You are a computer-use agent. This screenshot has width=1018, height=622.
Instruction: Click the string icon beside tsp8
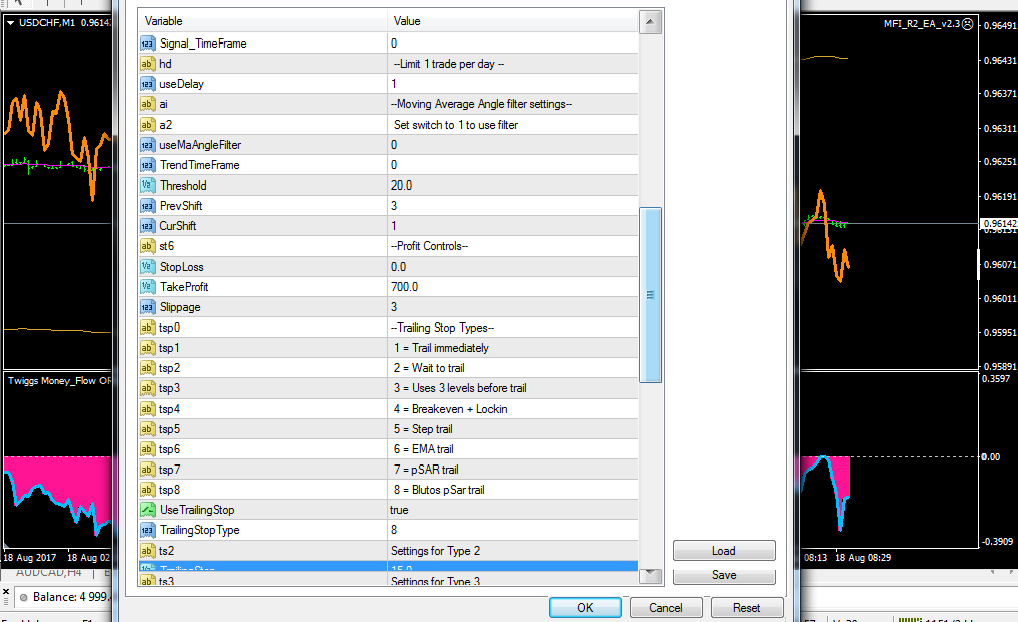pyautogui.click(x=147, y=490)
